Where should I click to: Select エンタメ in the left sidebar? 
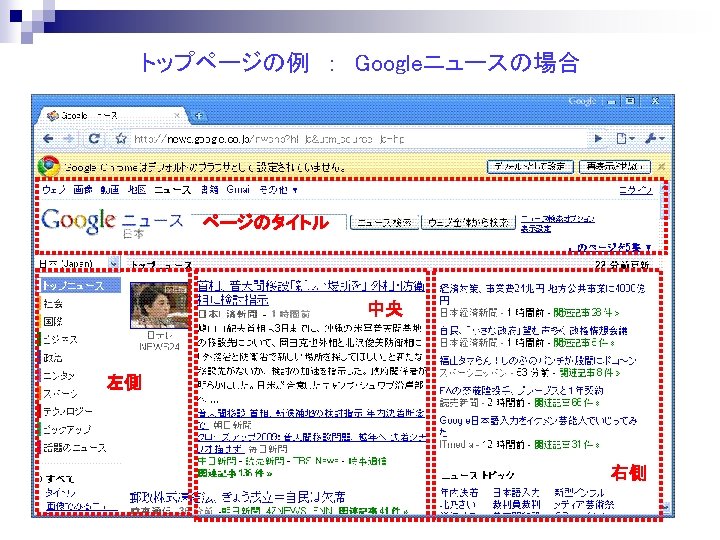tap(59, 376)
